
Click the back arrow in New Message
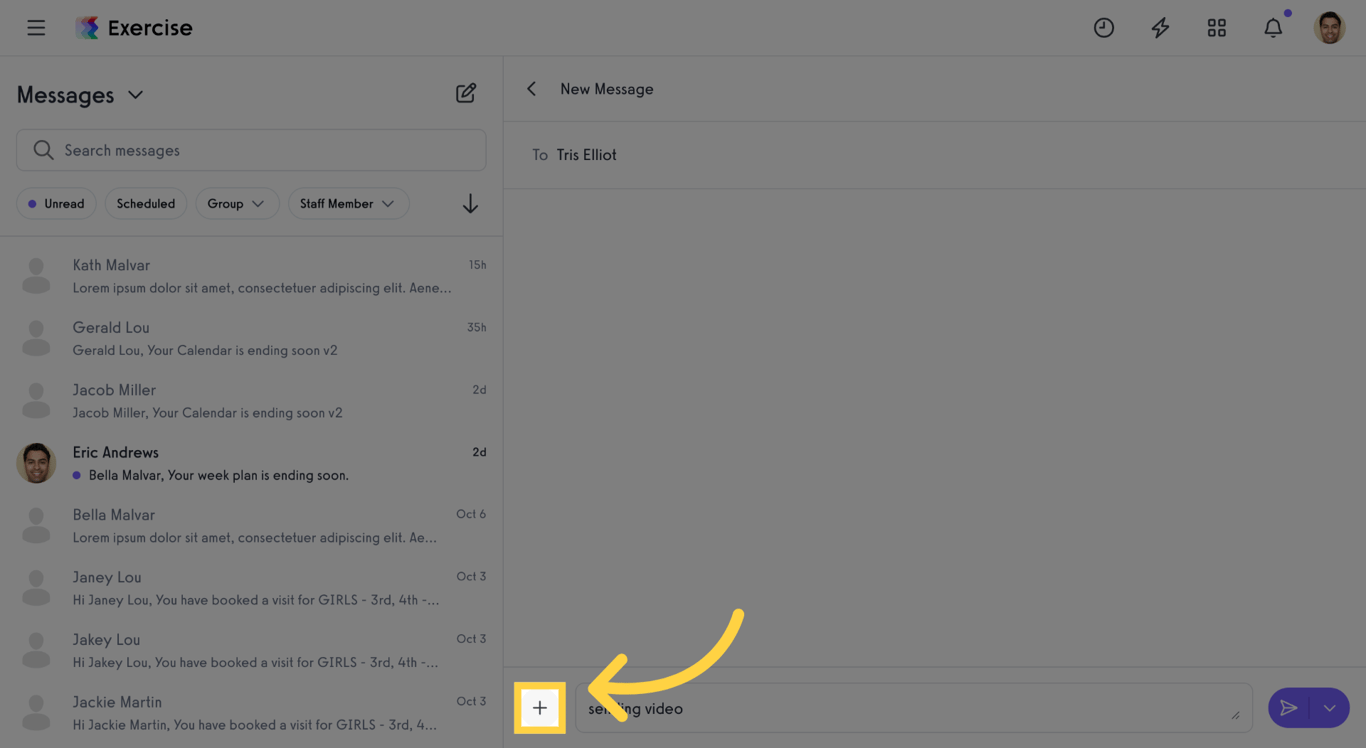click(x=531, y=88)
